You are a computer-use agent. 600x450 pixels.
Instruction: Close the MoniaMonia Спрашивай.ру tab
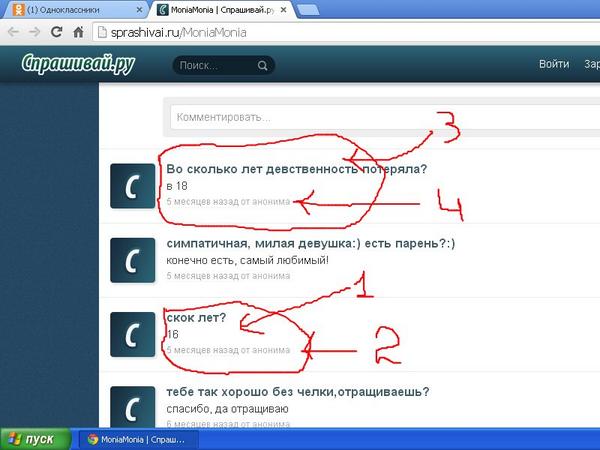point(284,10)
